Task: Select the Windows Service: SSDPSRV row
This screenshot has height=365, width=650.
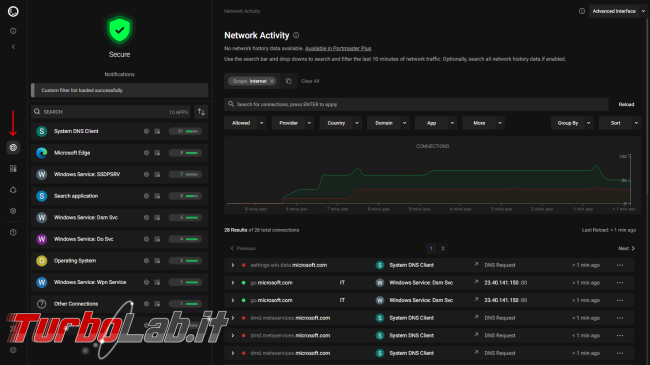Action: (x=119, y=174)
